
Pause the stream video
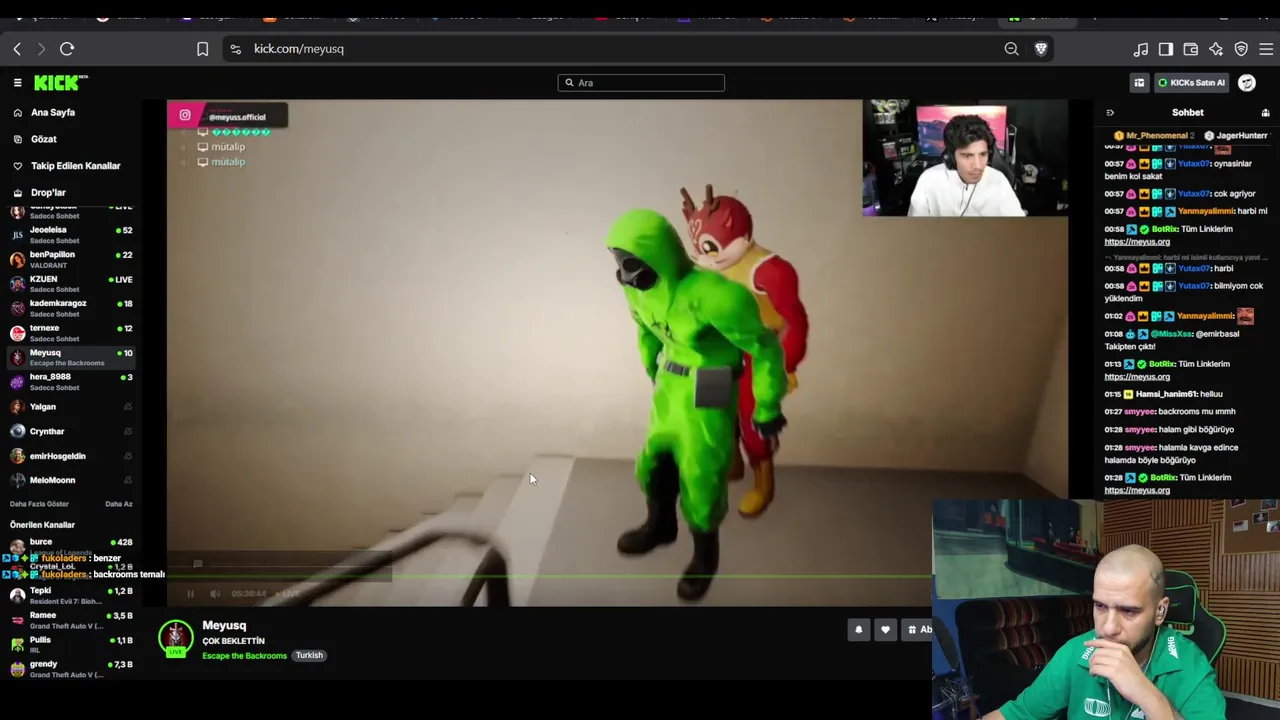[190, 594]
